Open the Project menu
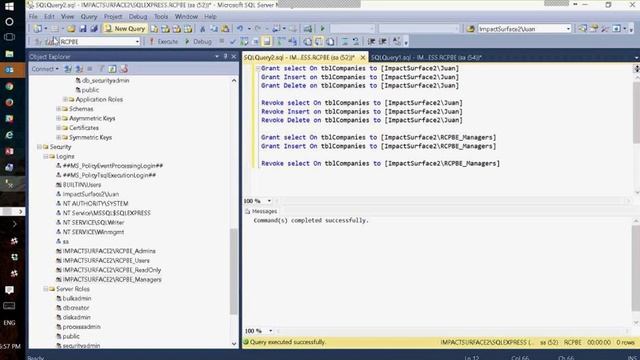This screenshot has width=640, height=360. point(113,17)
